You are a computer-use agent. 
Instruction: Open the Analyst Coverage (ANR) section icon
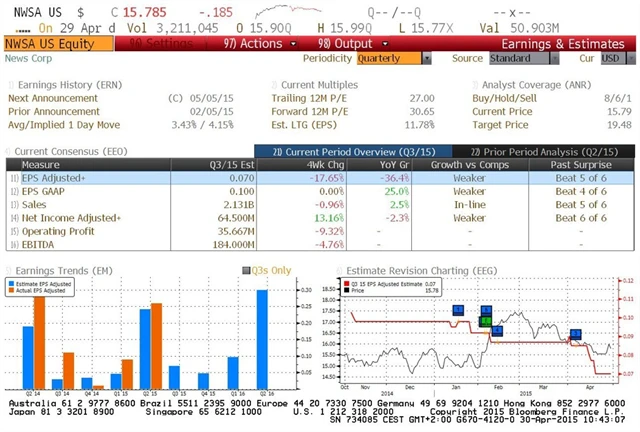click(475, 84)
